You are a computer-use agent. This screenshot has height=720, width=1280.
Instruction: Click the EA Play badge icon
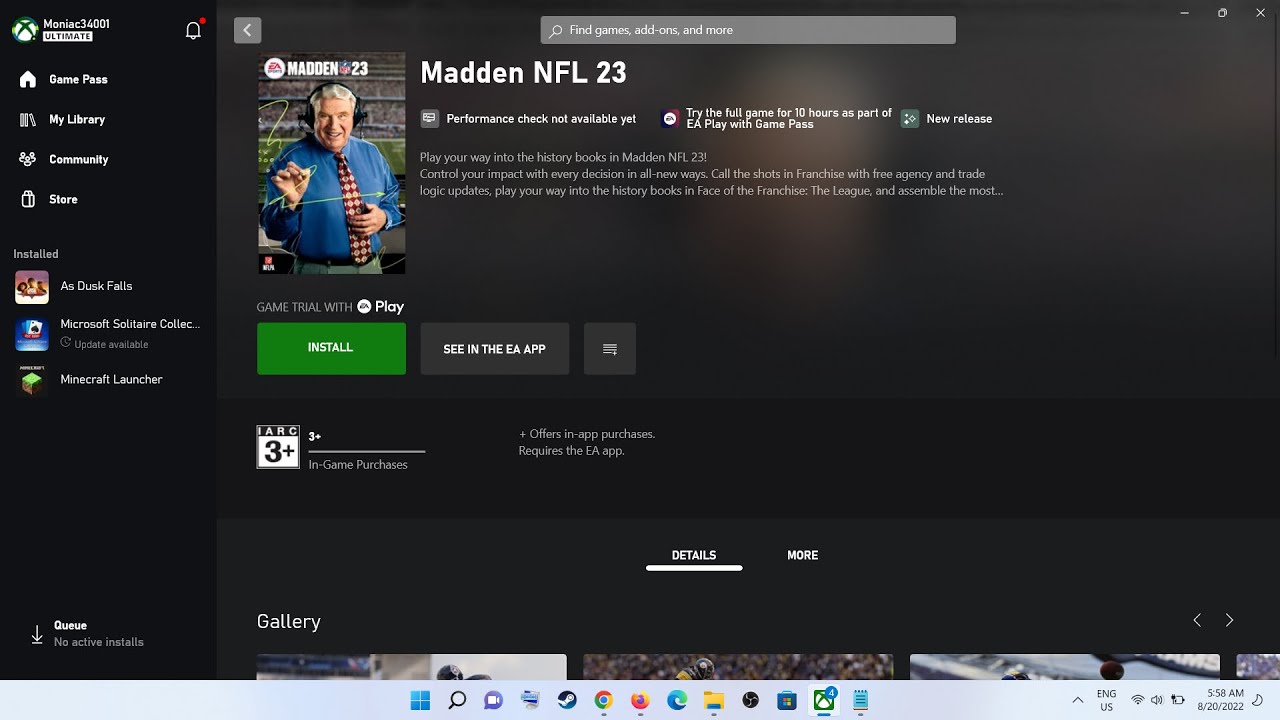(670, 119)
